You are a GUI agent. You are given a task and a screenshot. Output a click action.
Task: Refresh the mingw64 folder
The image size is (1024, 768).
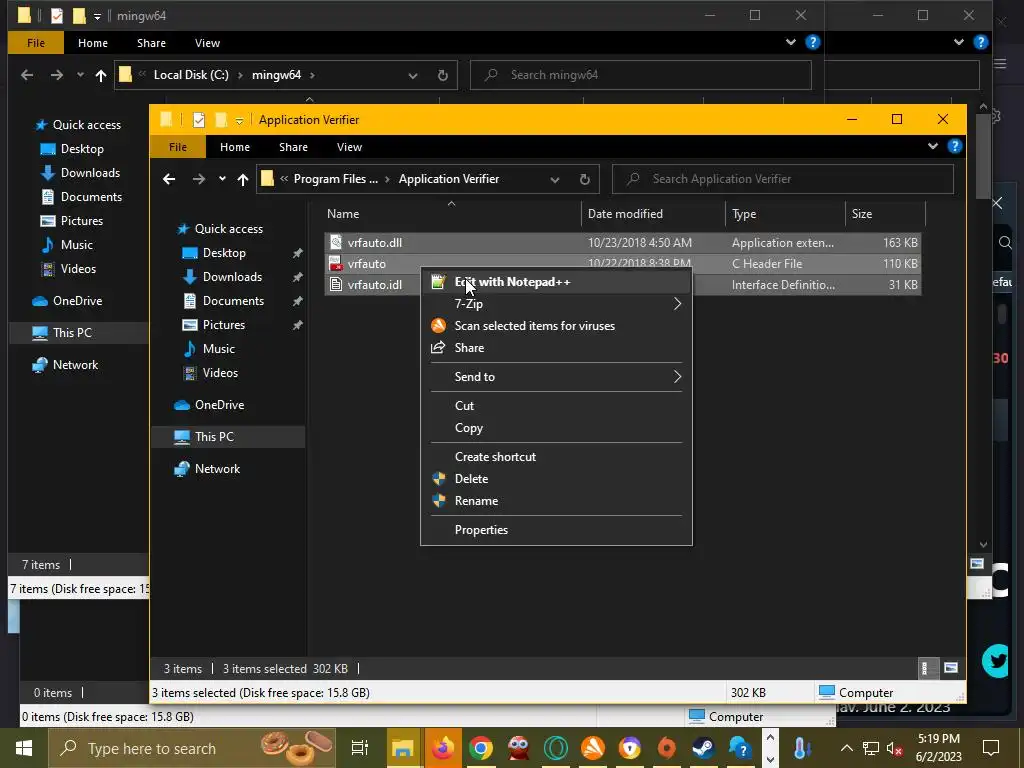442,75
